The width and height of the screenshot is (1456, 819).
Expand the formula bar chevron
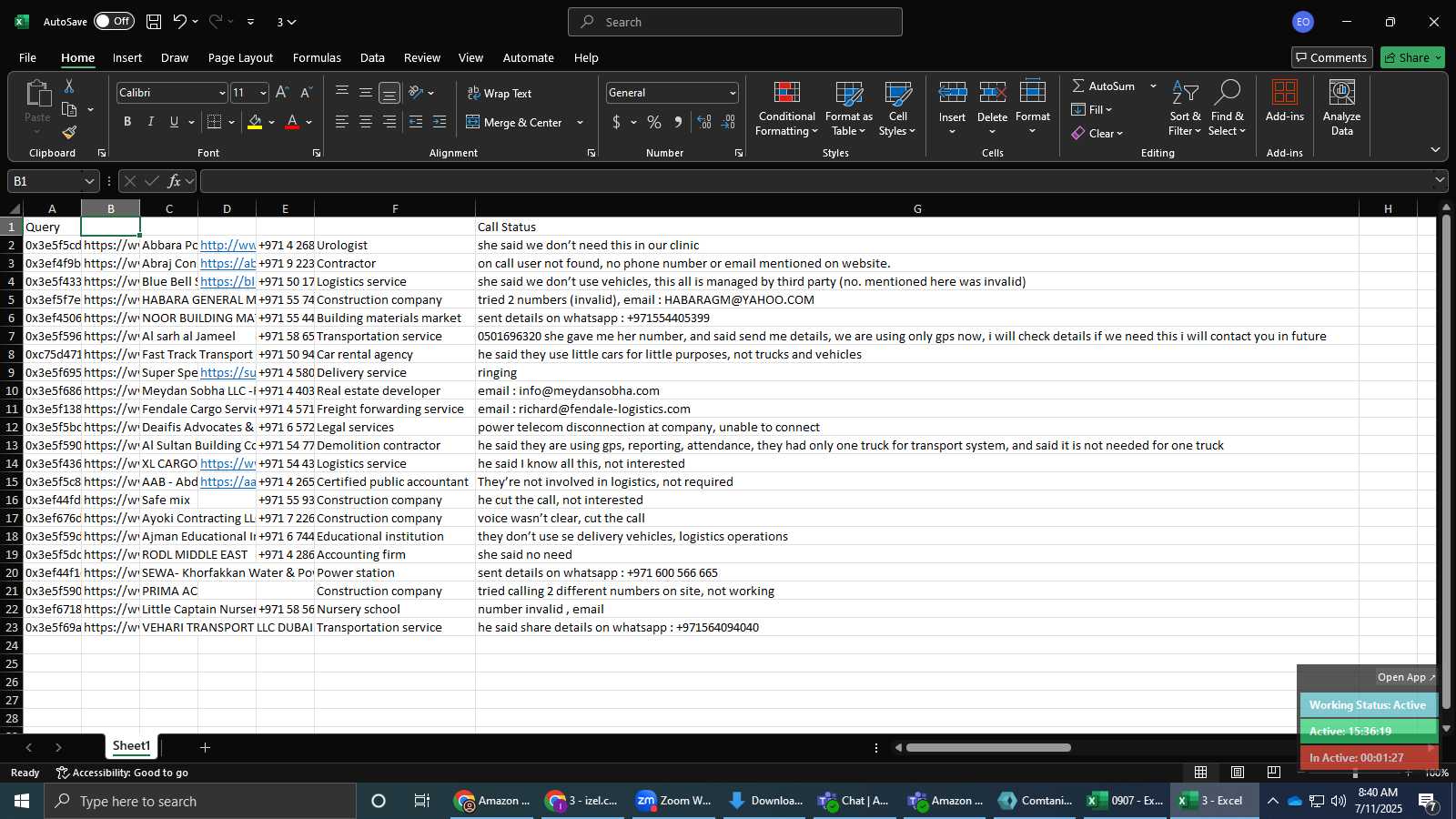click(1440, 180)
